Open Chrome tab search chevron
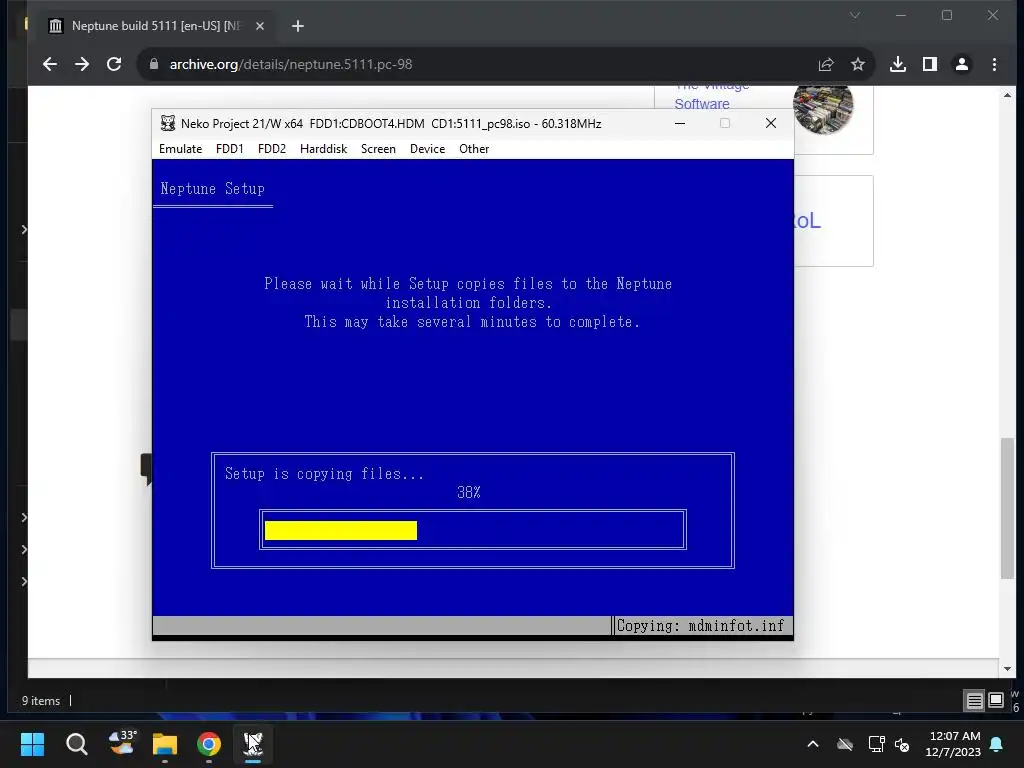The image size is (1024, 768). (854, 15)
